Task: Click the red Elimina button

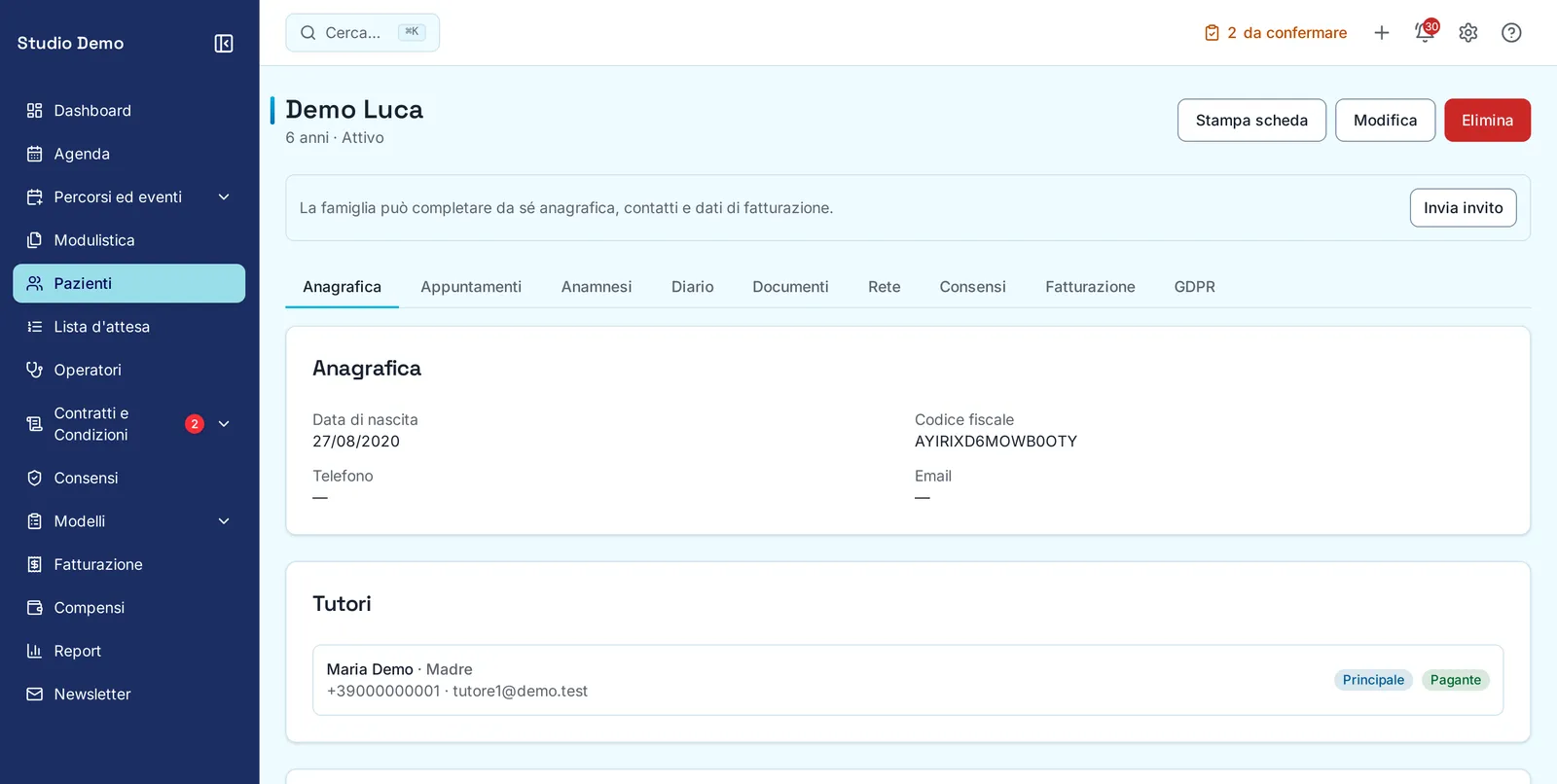Action: pyautogui.click(x=1487, y=121)
